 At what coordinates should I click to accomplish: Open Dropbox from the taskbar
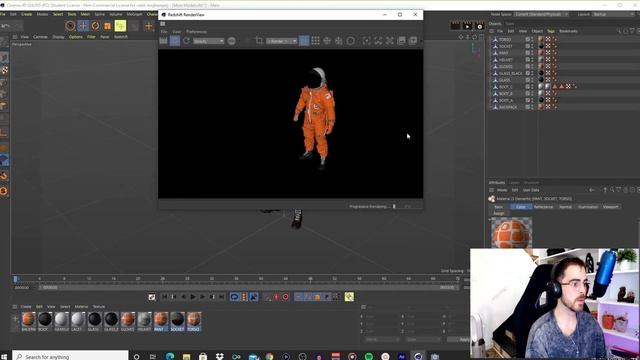[220, 356]
